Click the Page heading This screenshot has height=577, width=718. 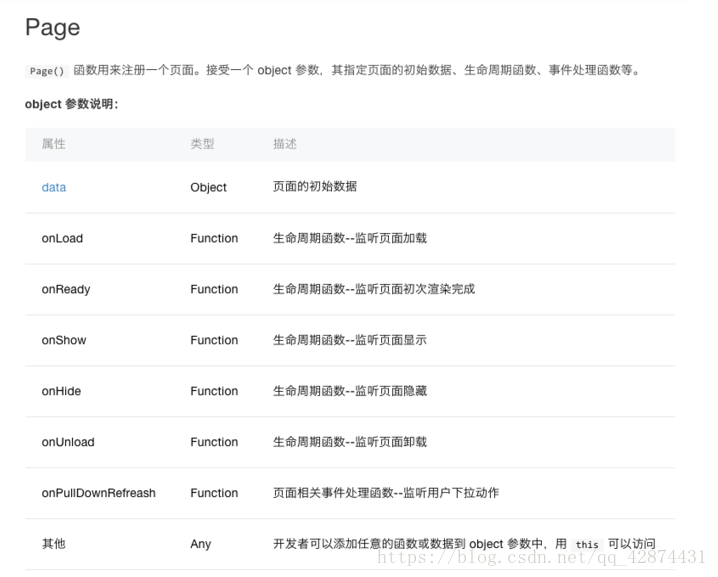[53, 27]
